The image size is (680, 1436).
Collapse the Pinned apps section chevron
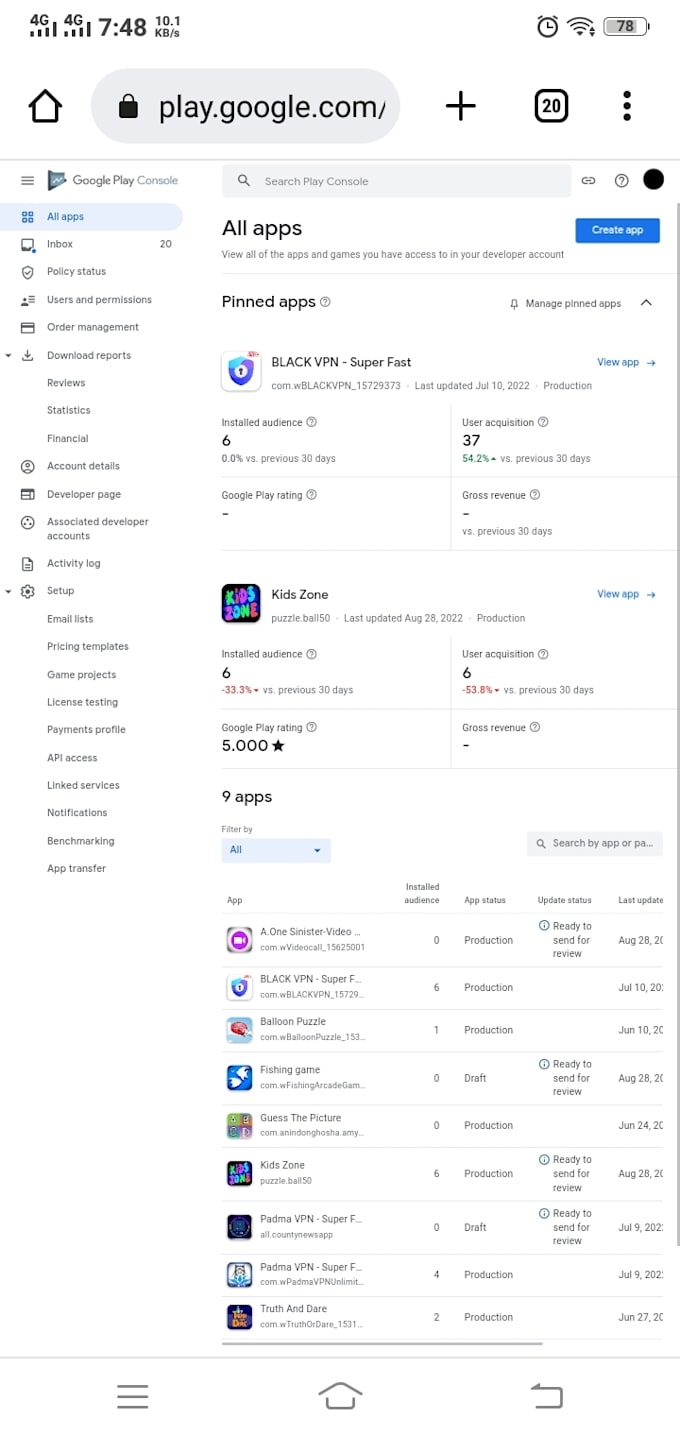pyautogui.click(x=646, y=302)
